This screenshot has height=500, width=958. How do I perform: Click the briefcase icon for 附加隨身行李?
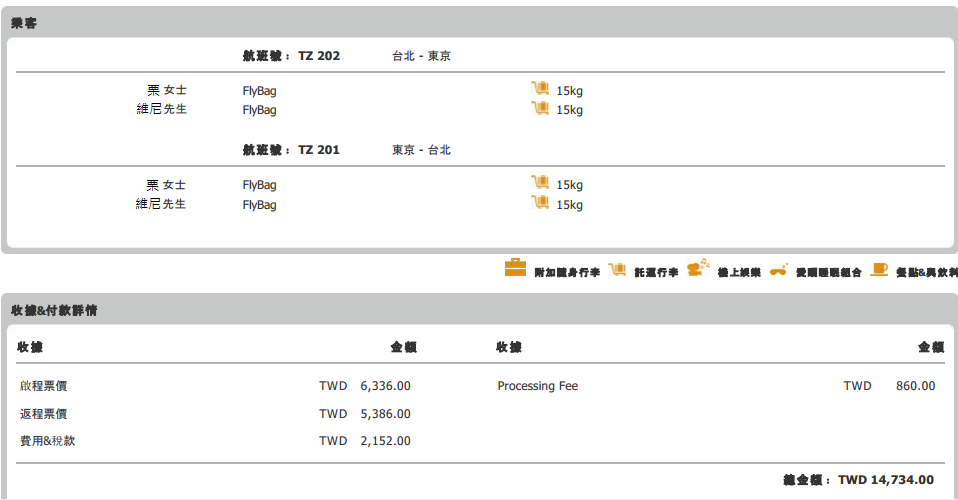point(515,268)
